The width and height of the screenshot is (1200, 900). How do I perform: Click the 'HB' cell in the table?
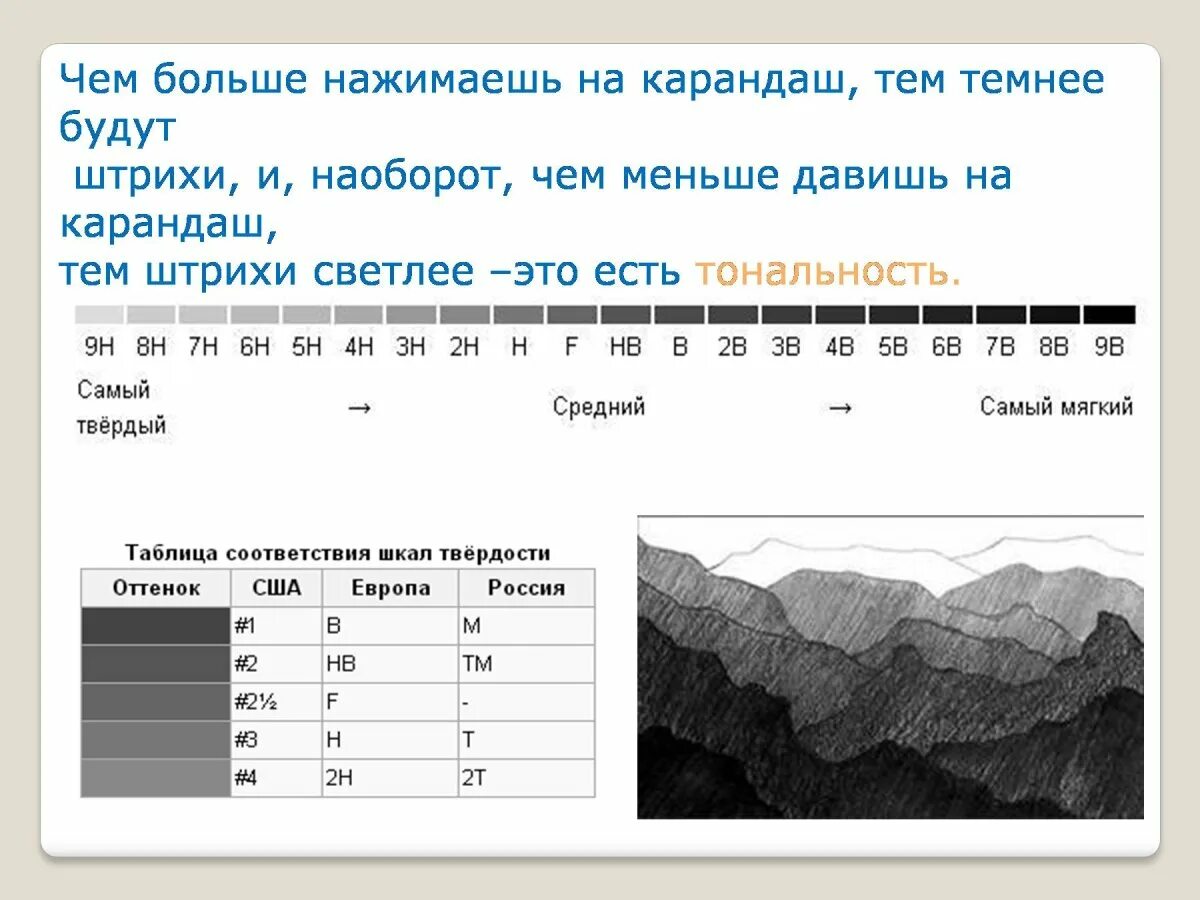(390, 664)
